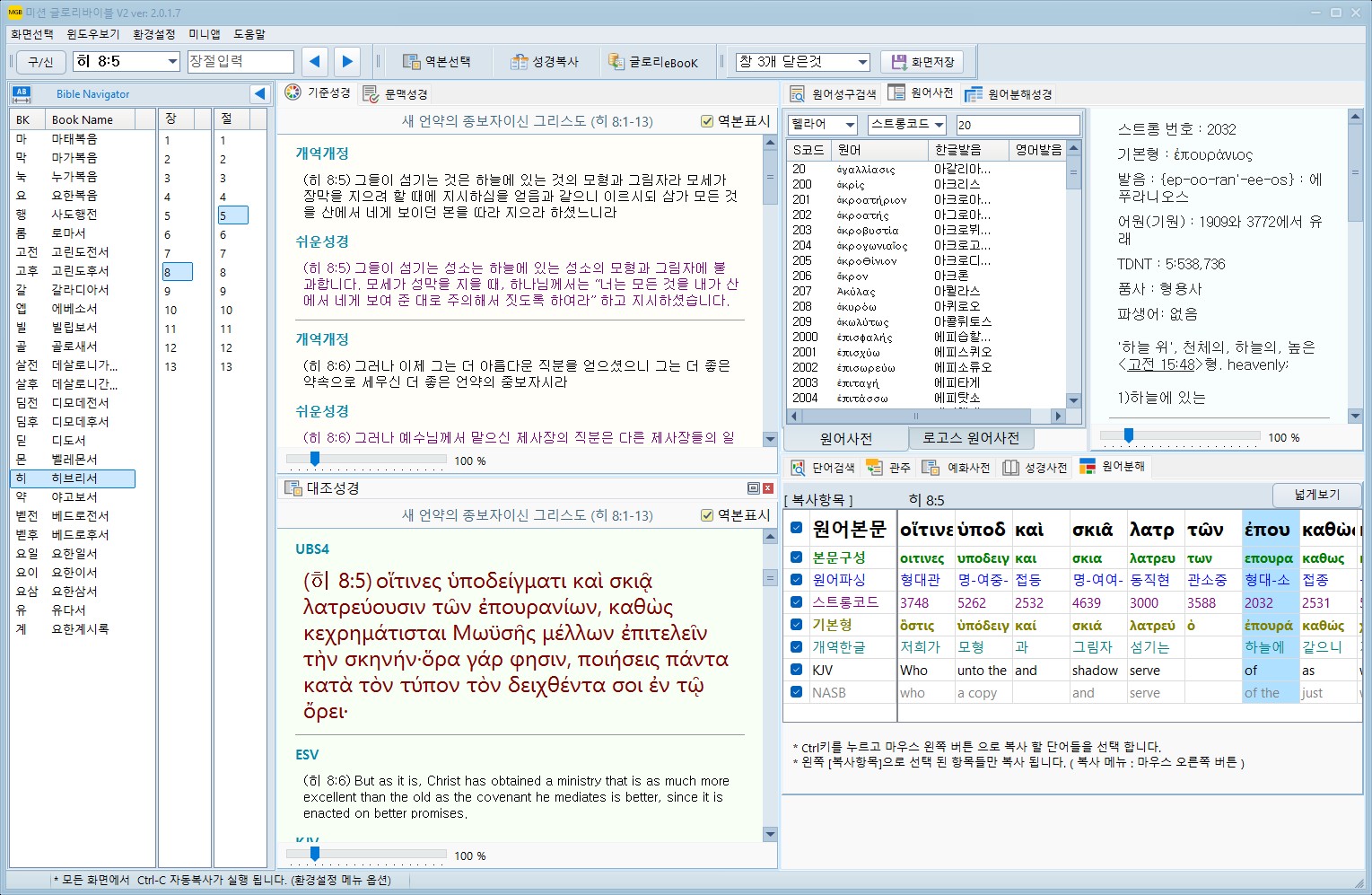
Task: Open 글로리eBook from the toolbar
Action: 652,62
